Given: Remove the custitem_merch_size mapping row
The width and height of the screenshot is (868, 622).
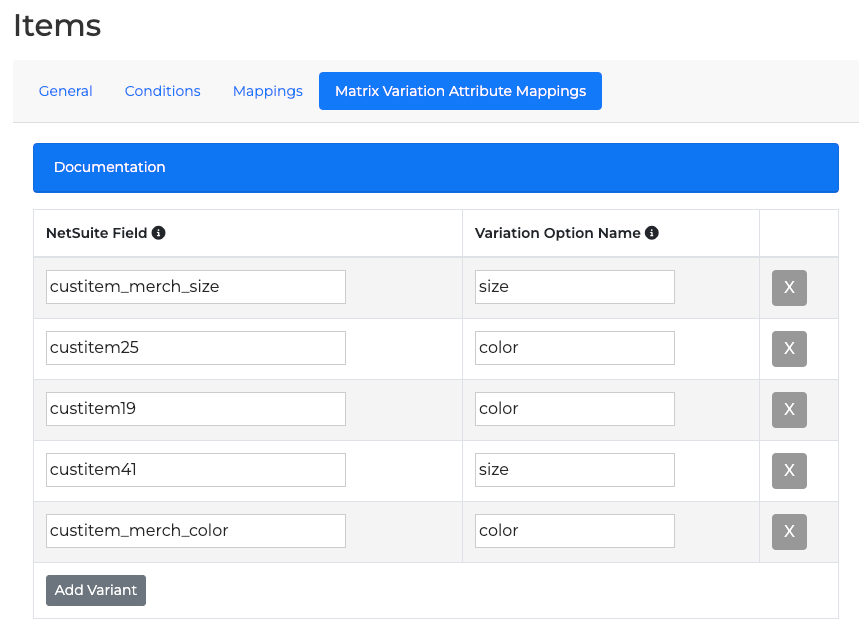Looking at the screenshot, I should (789, 288).
